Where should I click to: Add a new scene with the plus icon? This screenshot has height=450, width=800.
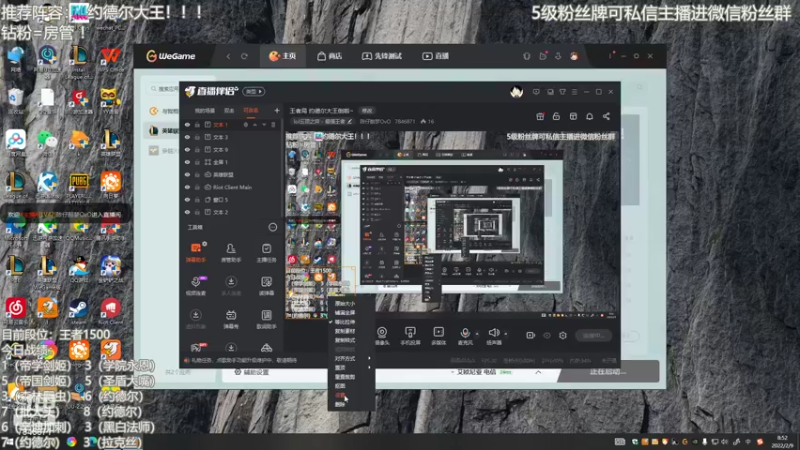[277, 110]
